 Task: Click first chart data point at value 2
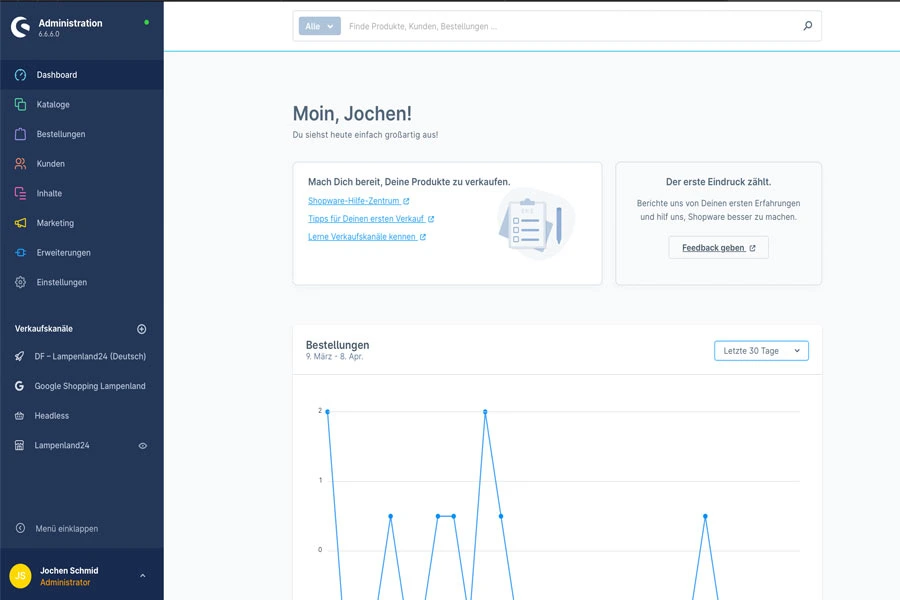click(328, 412)
